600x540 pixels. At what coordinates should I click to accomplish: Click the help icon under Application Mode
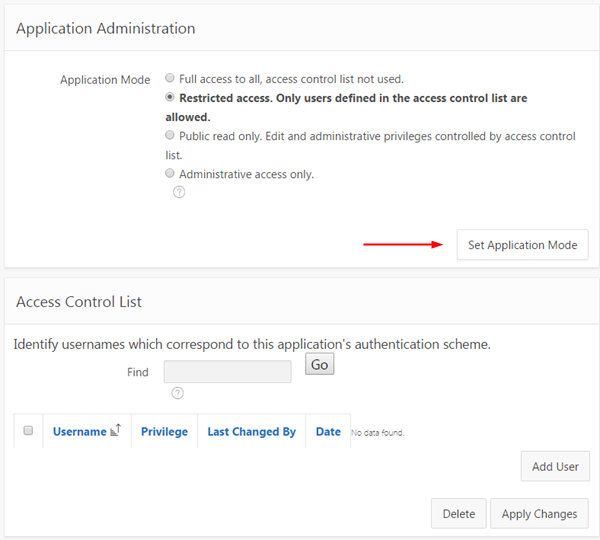(179, 192)
